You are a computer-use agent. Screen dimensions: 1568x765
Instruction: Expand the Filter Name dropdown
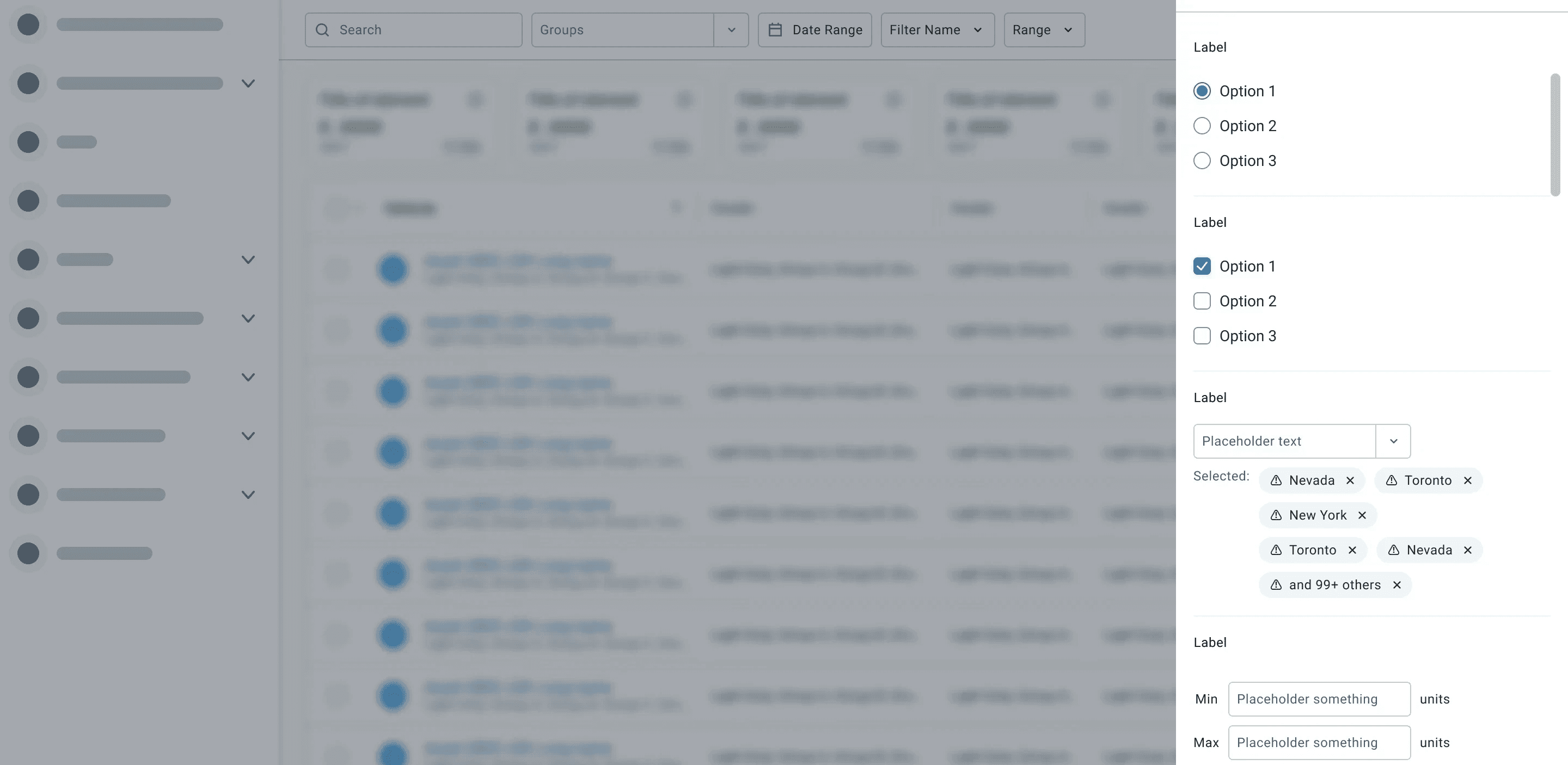(x=937, y=30)
